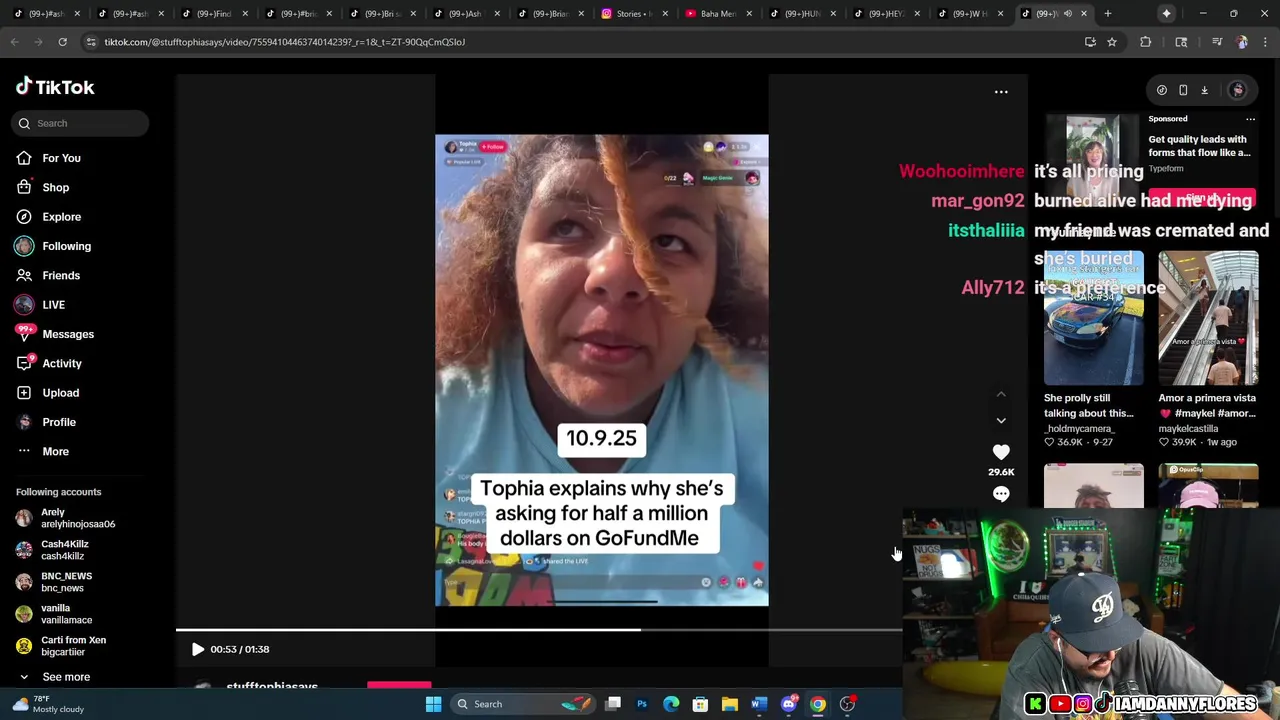This screenshot has height=720, width=1280.
Task: Open the Upload page
Action: 60,393
